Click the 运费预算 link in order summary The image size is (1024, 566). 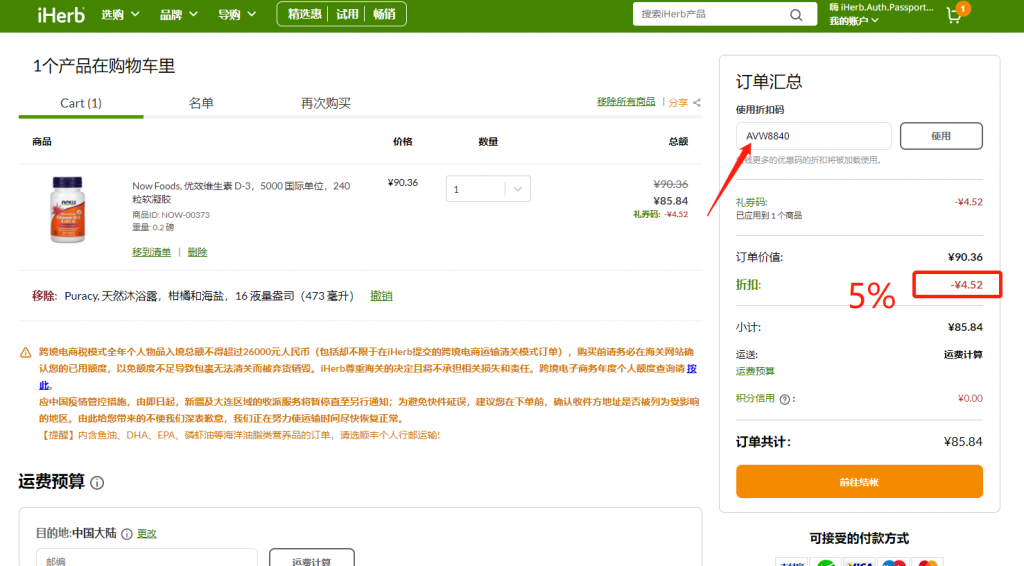tap(755, 371)
